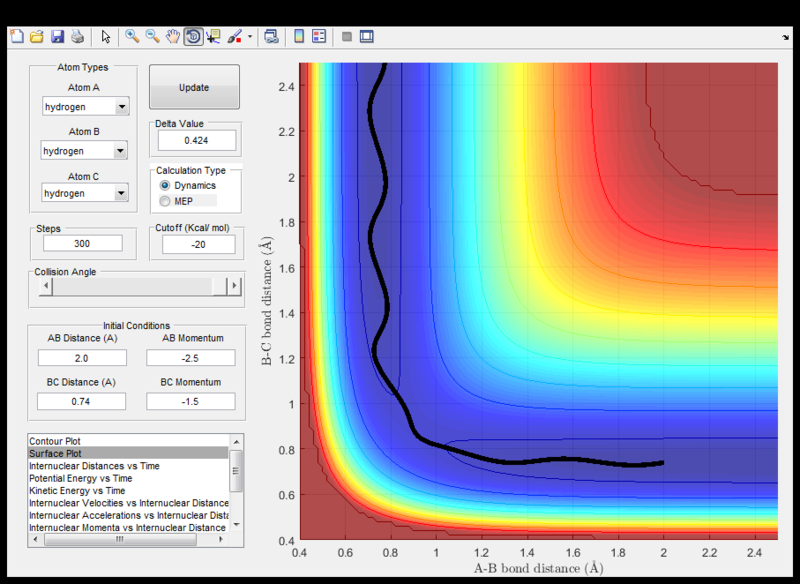
Task: Expand the Atom C dropdown
Action: point(121,193)
